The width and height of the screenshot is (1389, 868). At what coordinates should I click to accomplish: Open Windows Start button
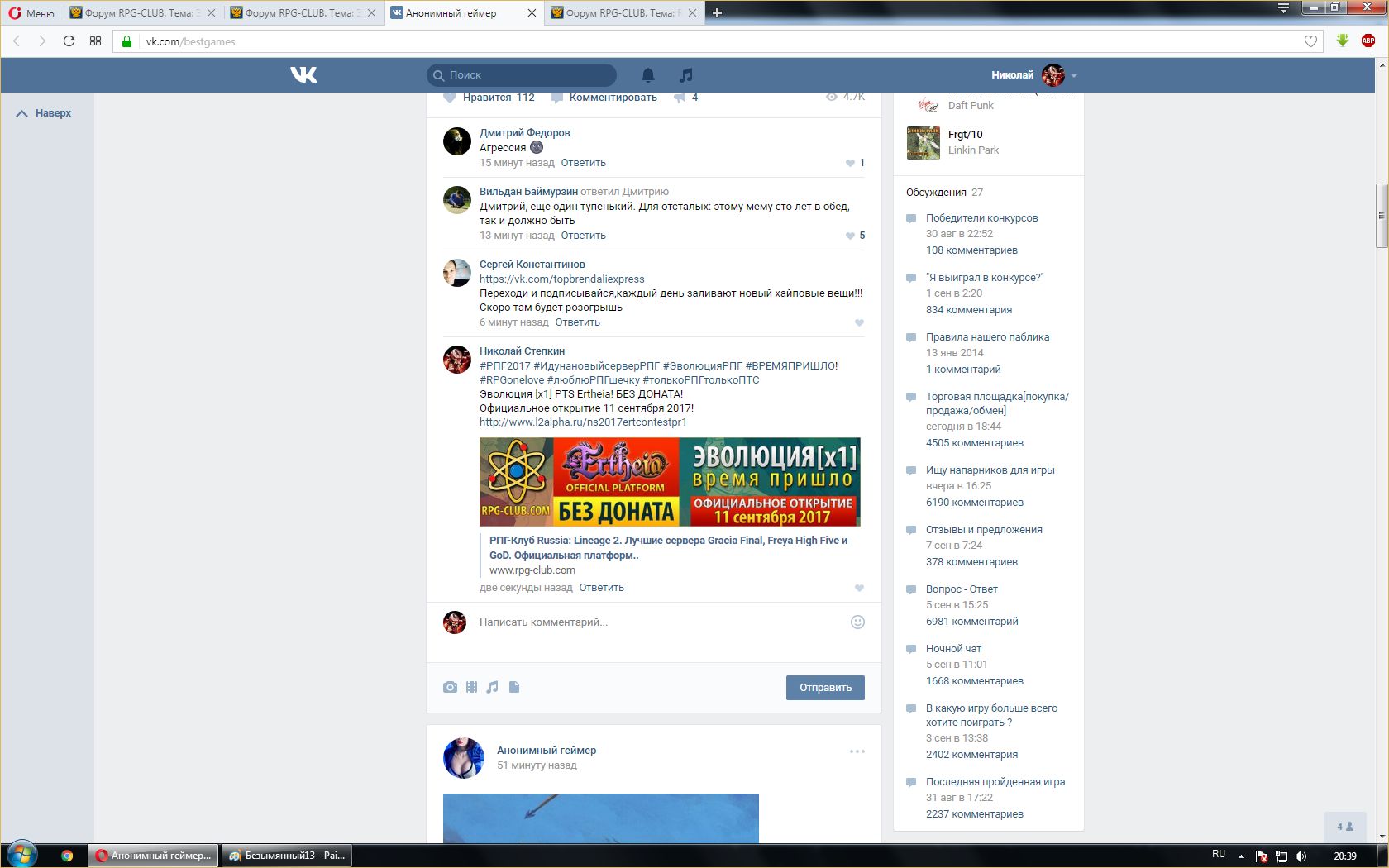click(x=21, y=856)
